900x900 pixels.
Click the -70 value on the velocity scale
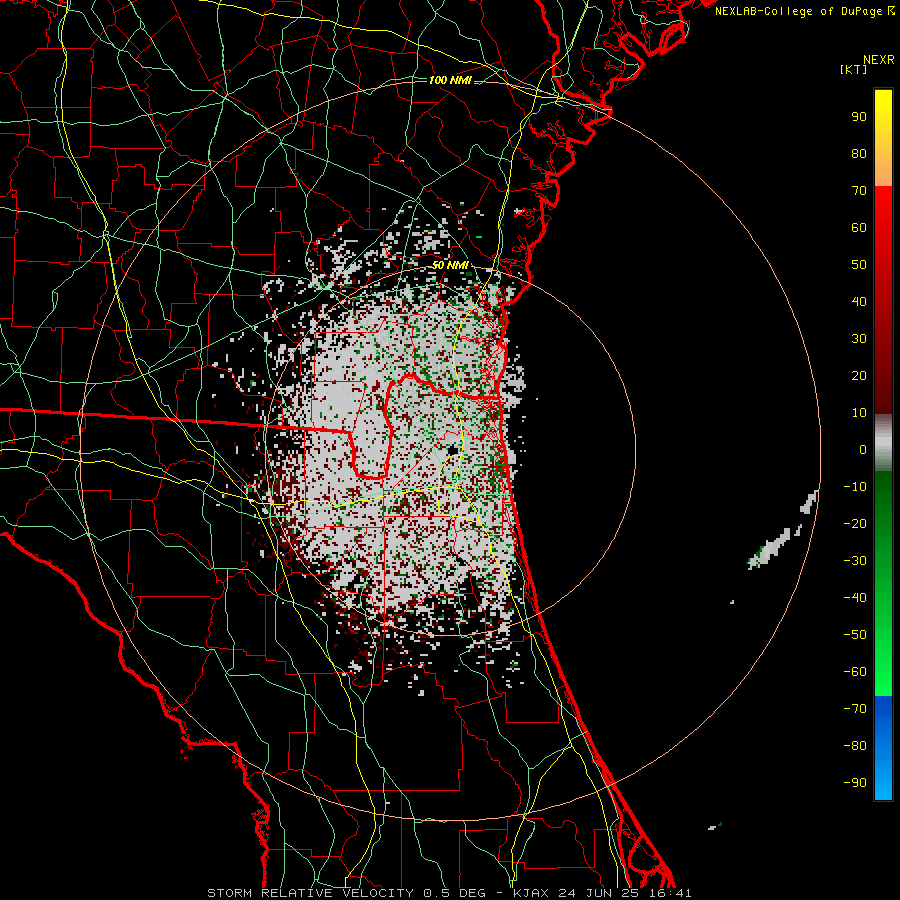[855, 709]
